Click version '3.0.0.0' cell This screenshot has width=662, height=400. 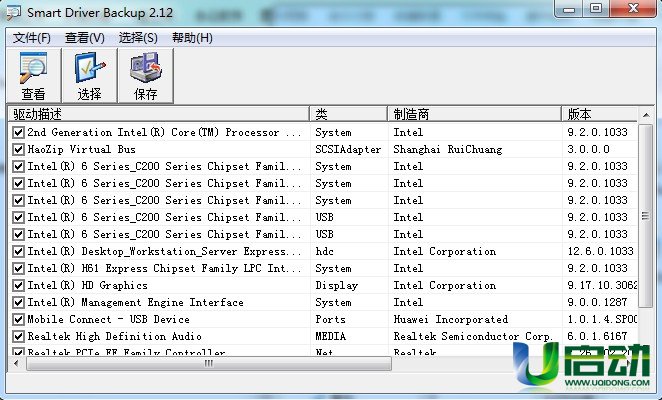[x=589, y=149]
